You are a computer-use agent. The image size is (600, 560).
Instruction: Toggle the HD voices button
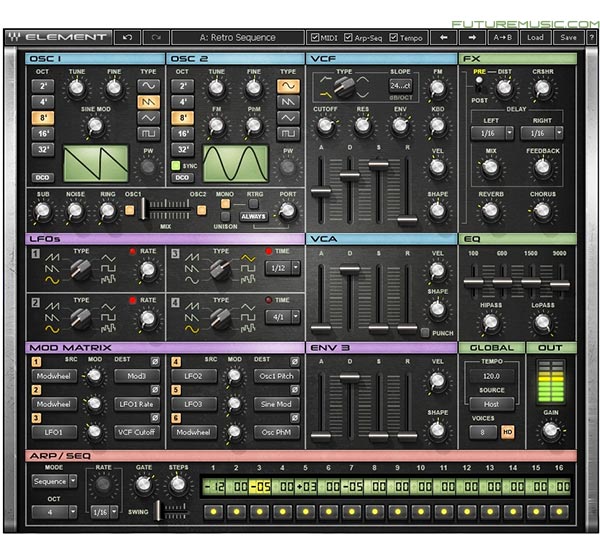tap(507, 432)
